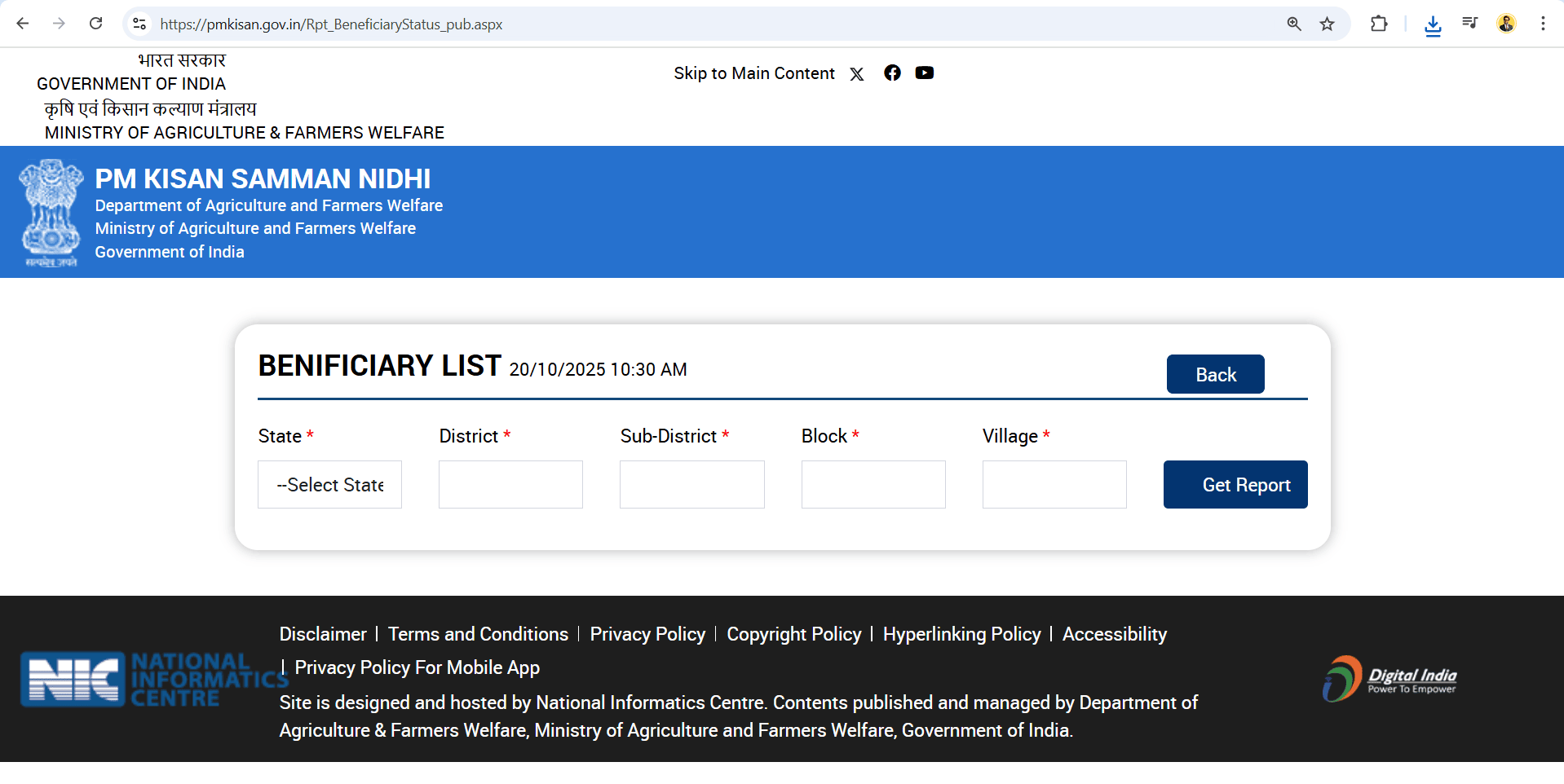The height and width of the screenshot is (784, 1564).
Task: Open the browser extensions icon
Action: click(x=1379, y=24)
